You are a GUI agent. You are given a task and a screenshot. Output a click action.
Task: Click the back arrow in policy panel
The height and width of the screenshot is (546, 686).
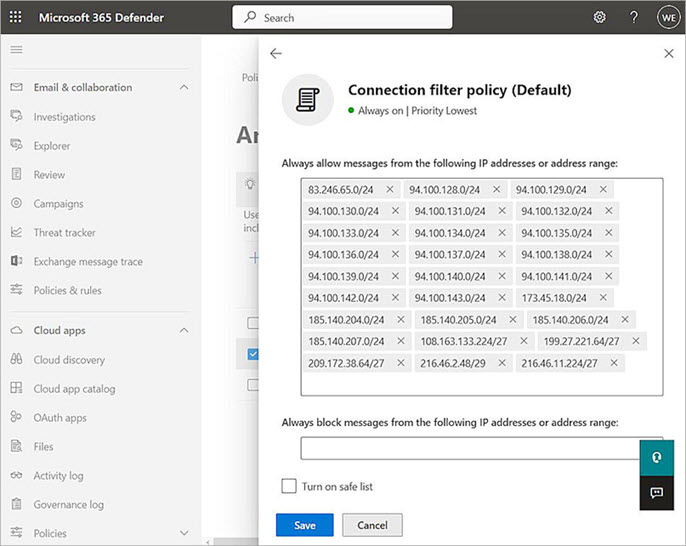[276, 53]
